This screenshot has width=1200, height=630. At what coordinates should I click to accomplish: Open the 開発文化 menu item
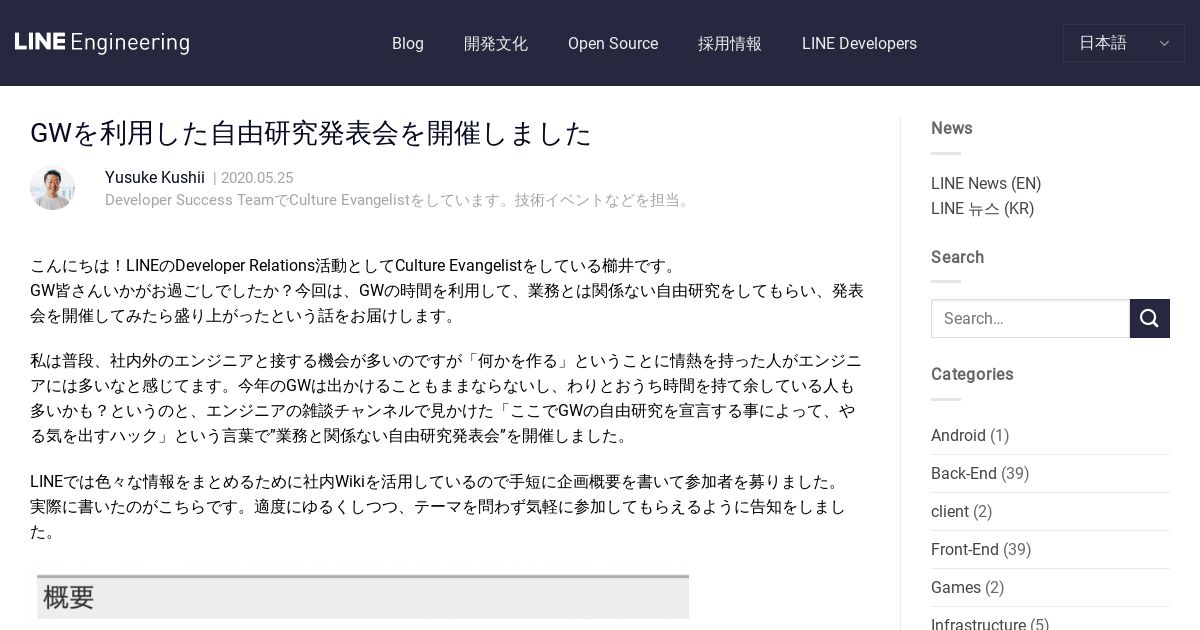(496, 44)
